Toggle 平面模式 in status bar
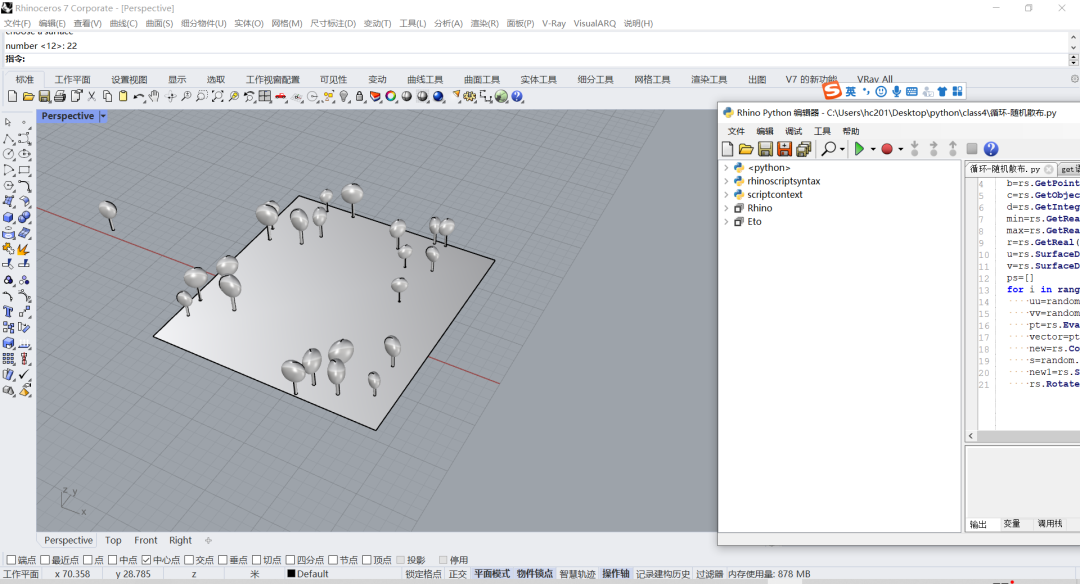 492,574
